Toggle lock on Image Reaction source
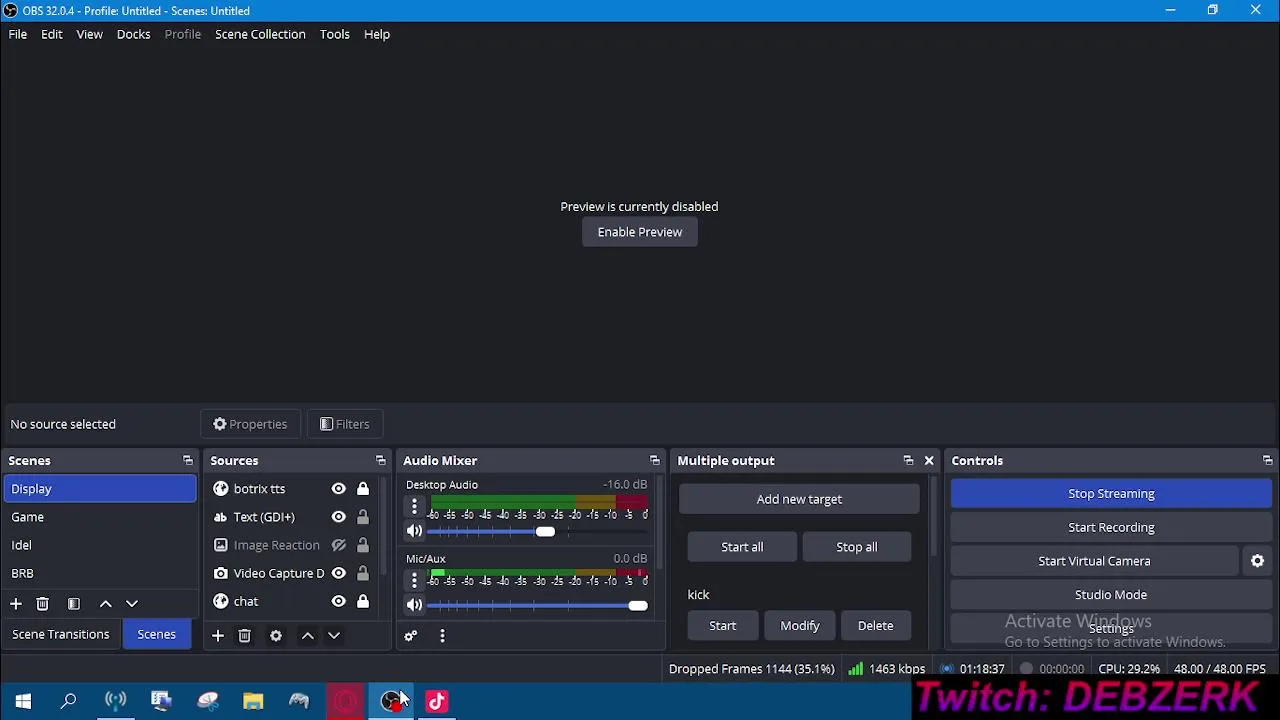The width and height of the screenshot is (1280, 720). (x=363, y=545)
